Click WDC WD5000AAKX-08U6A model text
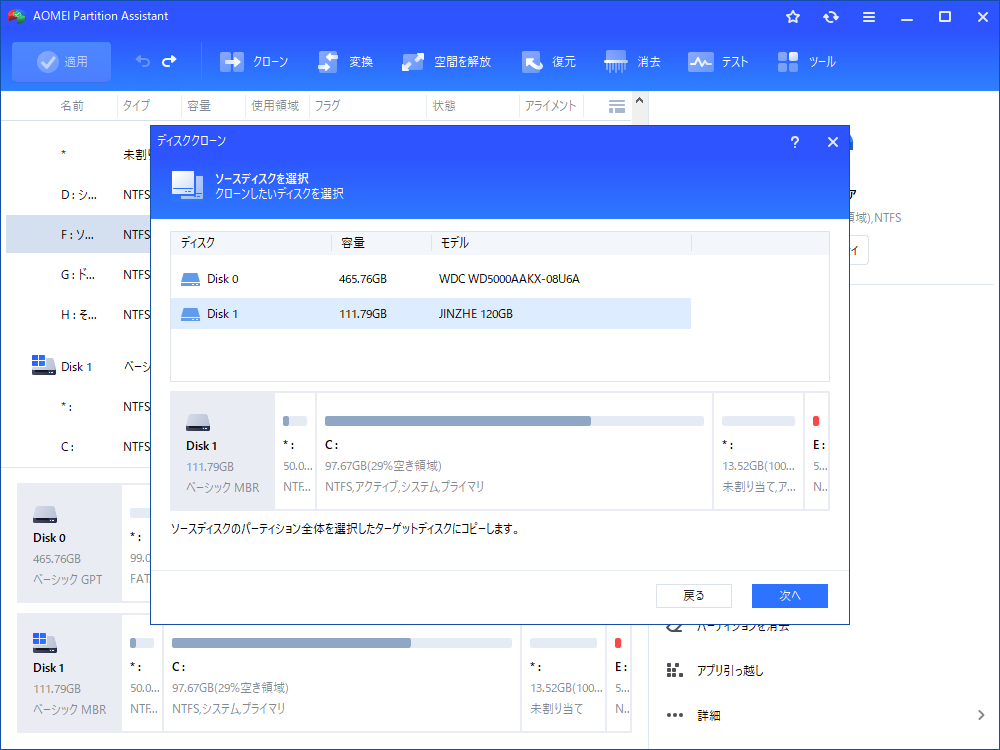Viewport: 1000px width, 750px height. pyautogui.click(x=509, y=279)
